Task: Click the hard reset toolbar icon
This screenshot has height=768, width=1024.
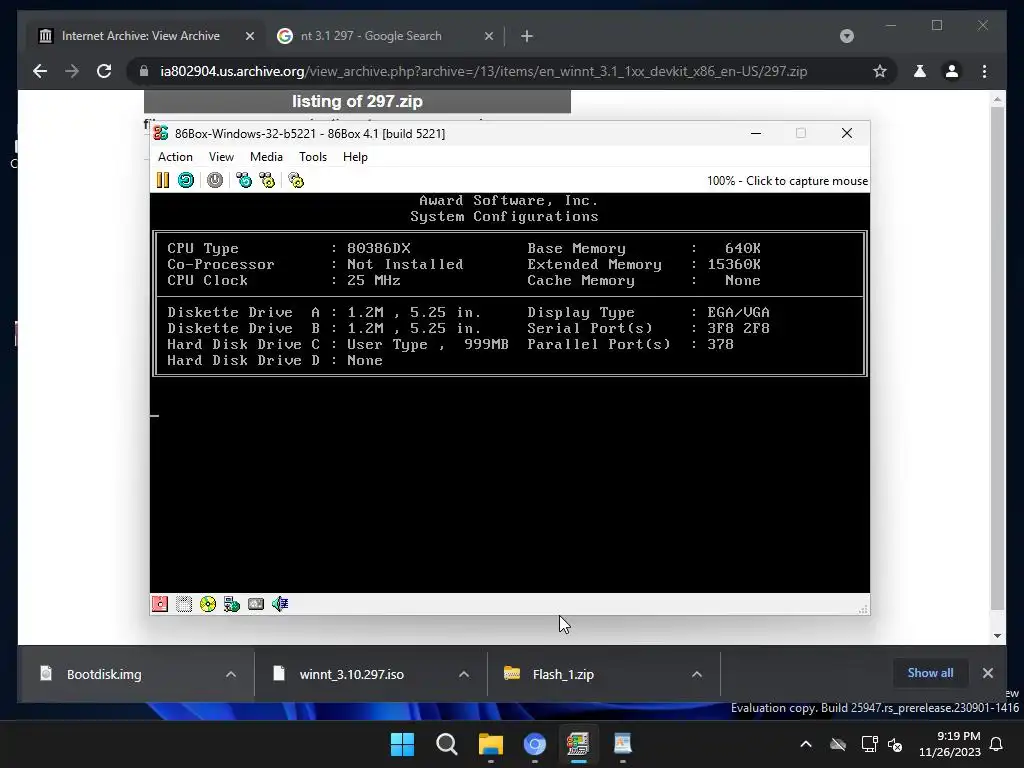Action: coord(186,180)
